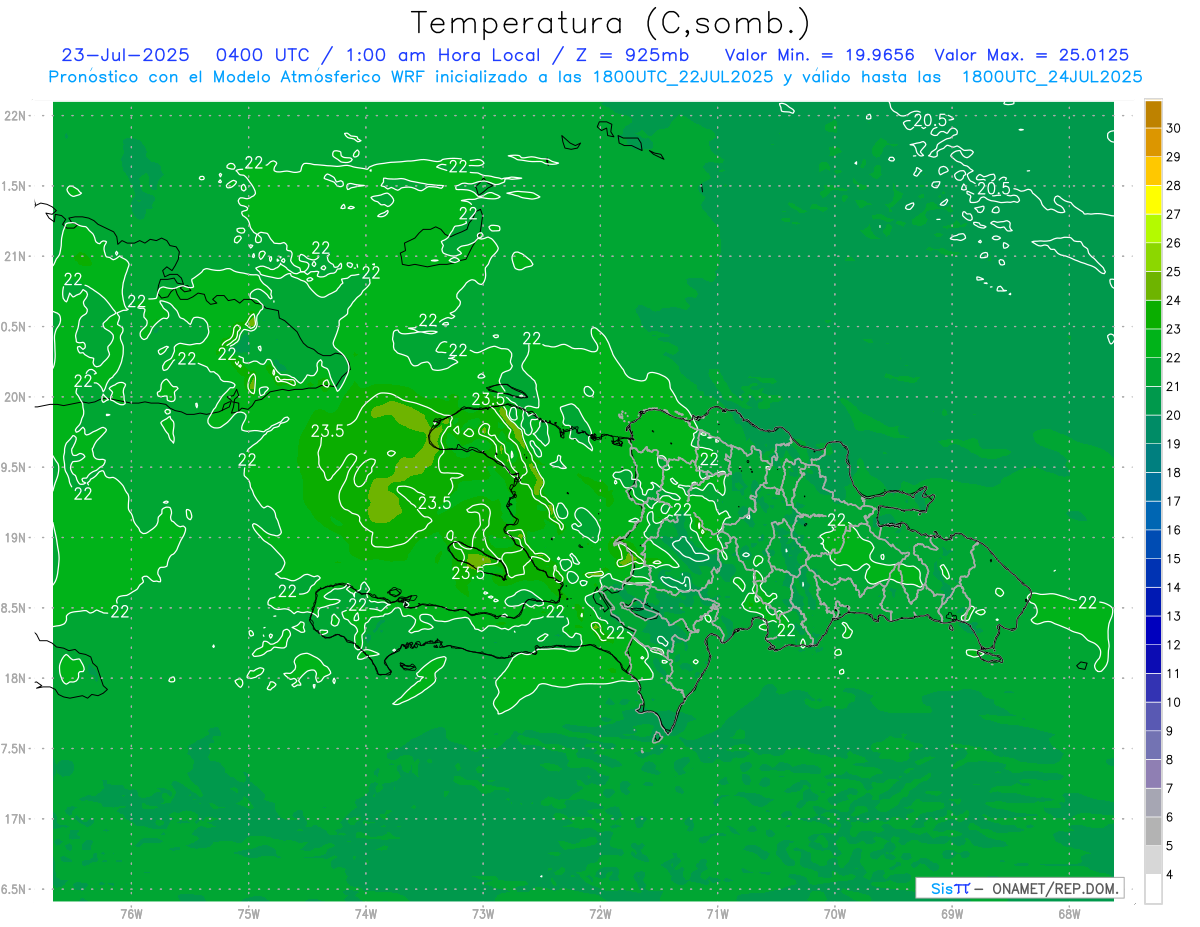The height and width of the screenshot is (927, 1200).
Task: Click 'Valor Max. = 25.0125' value
Action: [x=1032, y=55]
